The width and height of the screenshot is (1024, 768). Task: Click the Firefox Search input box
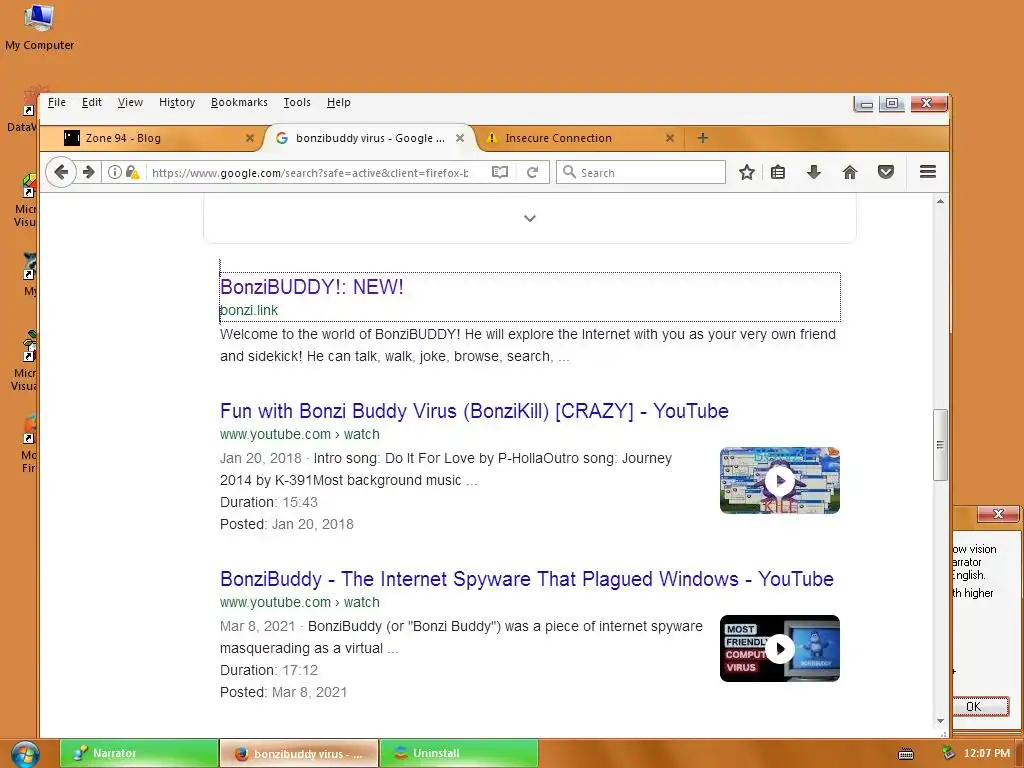point(641,172)
